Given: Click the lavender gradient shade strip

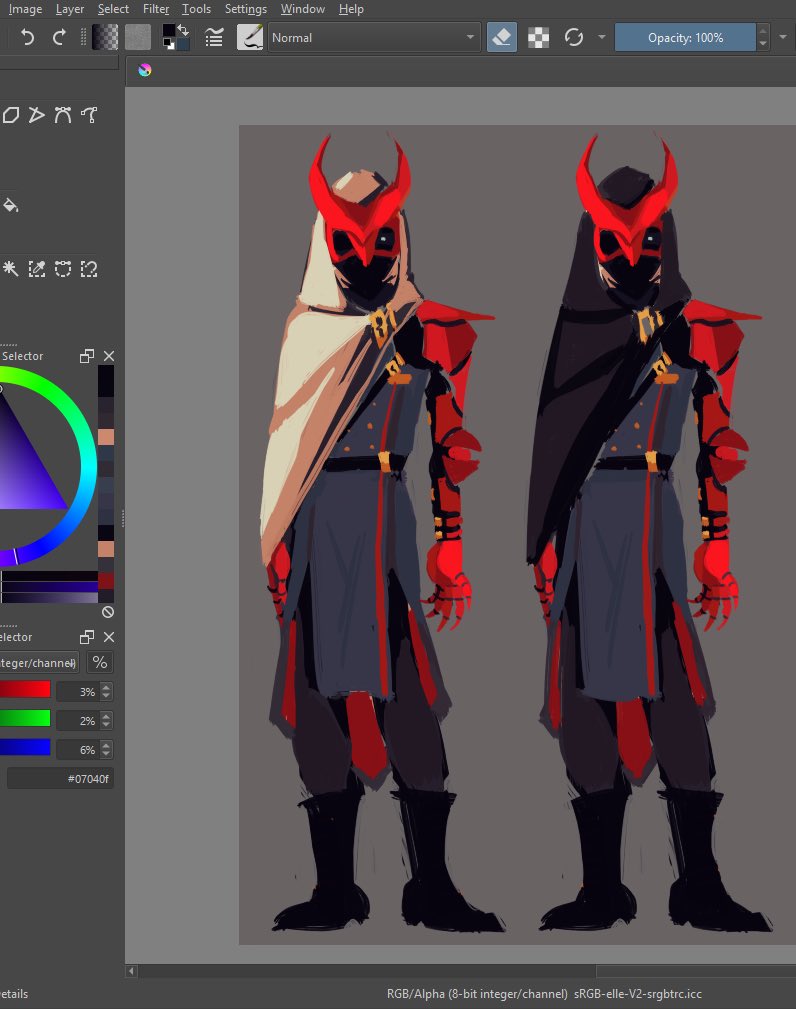Looking at the screenshot, I should pyautogui.click(x=49, y=598).
